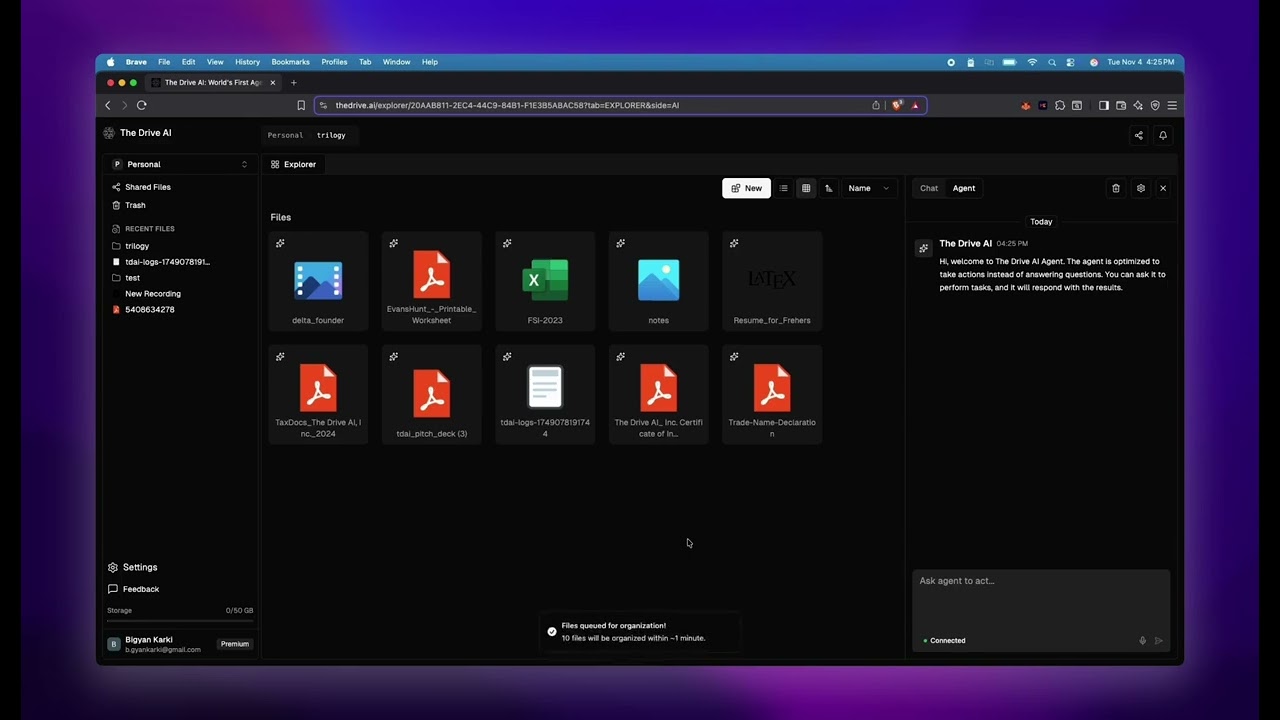Image resolution: width=1280 pixels, height=720 pixels.
Task: Open the Name sort dropdown
Action: pos(869,188)
